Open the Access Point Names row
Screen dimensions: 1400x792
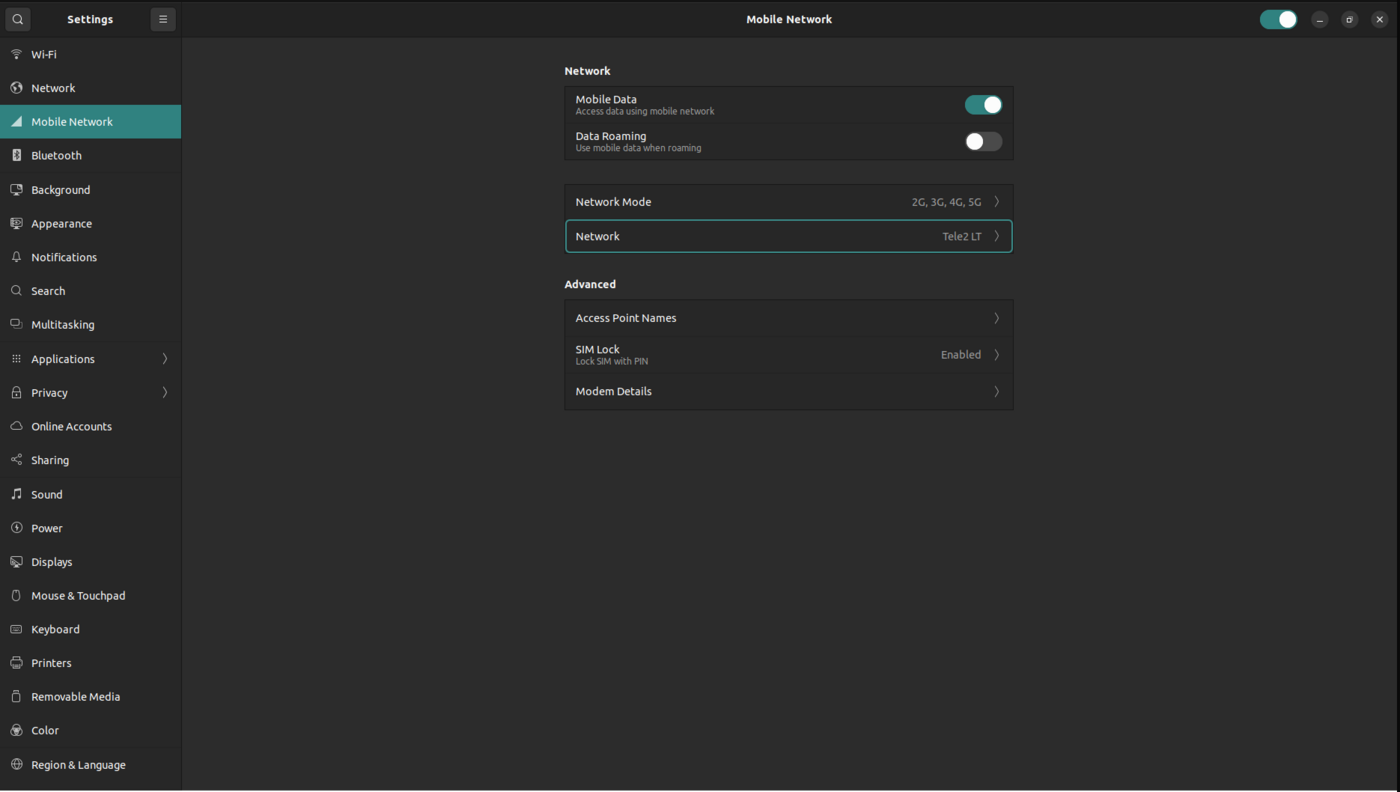click(788, 318)
